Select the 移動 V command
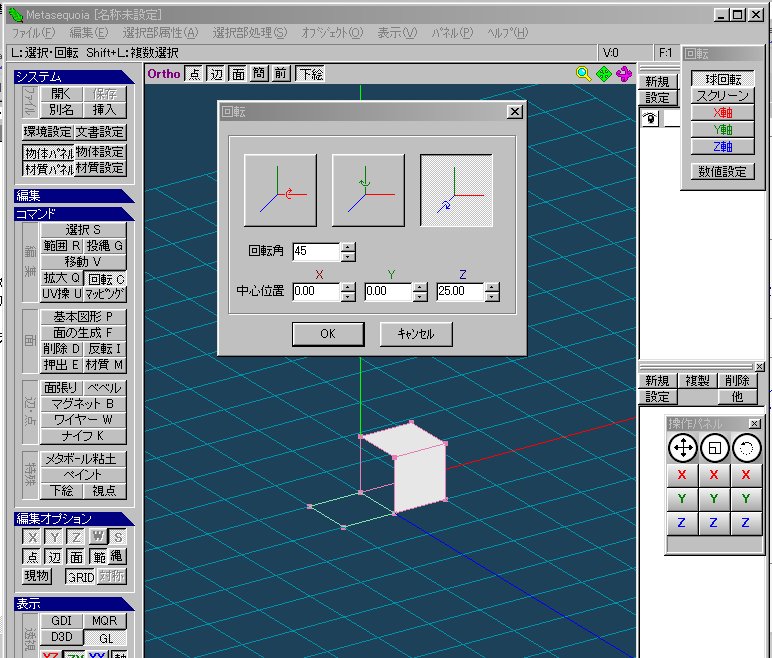772x658 pixels. coord(83,262)
